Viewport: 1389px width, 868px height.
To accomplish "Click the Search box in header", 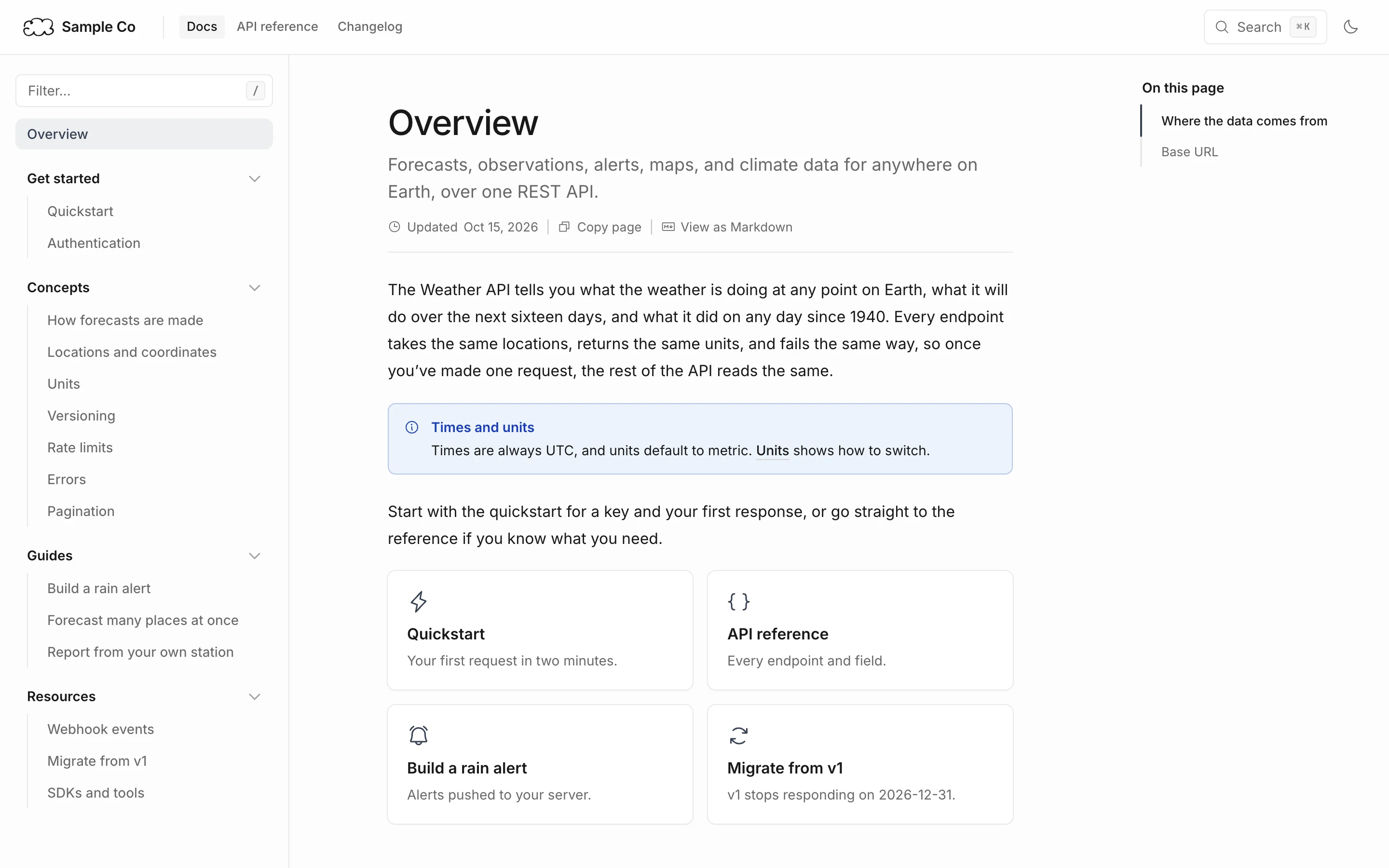I will pos(1265,27).
